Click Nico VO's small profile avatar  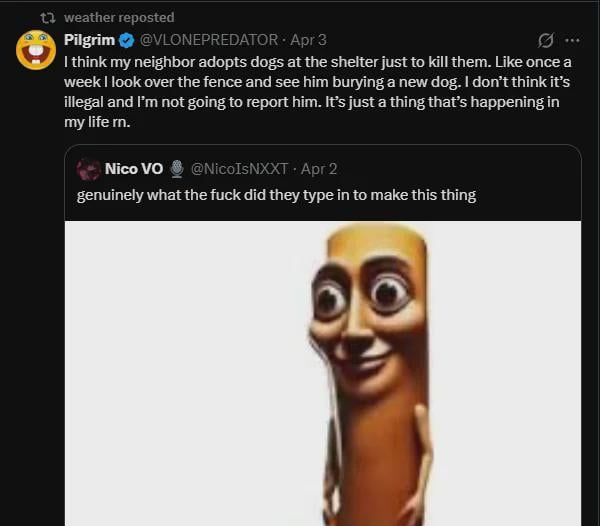coord(89,169)
